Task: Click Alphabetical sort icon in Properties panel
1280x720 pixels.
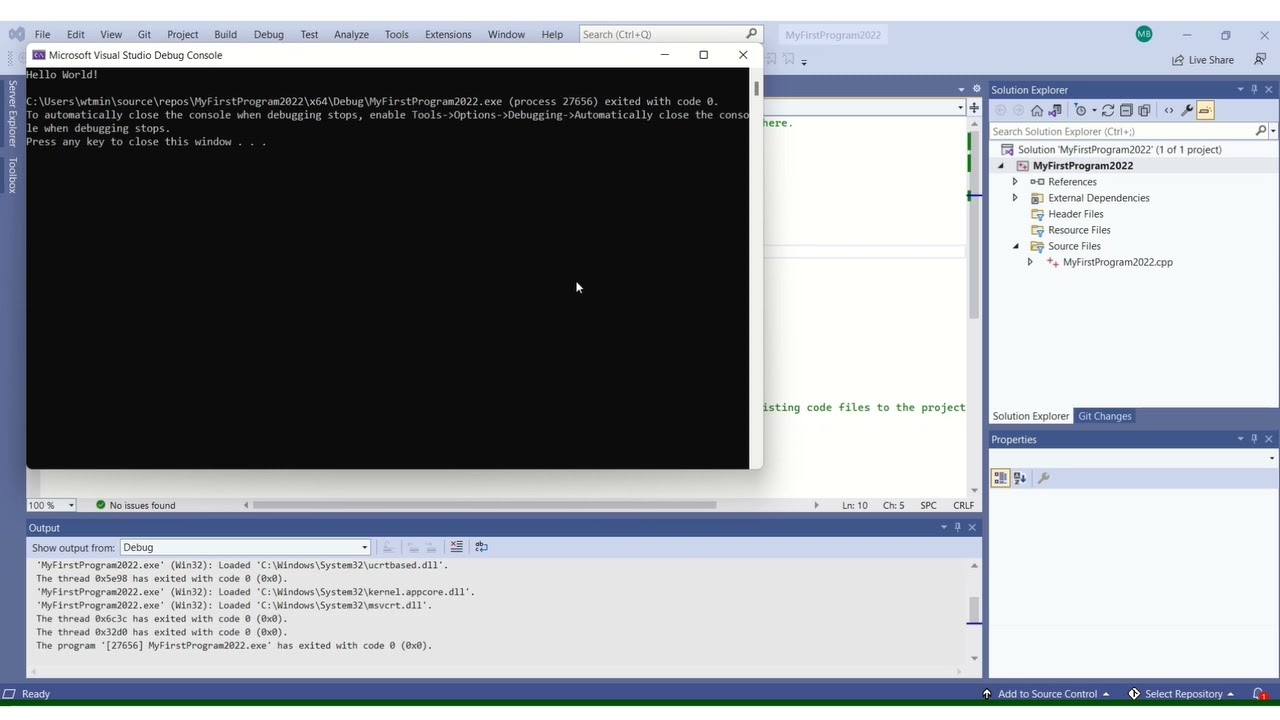Action: tap(1020, 478)
